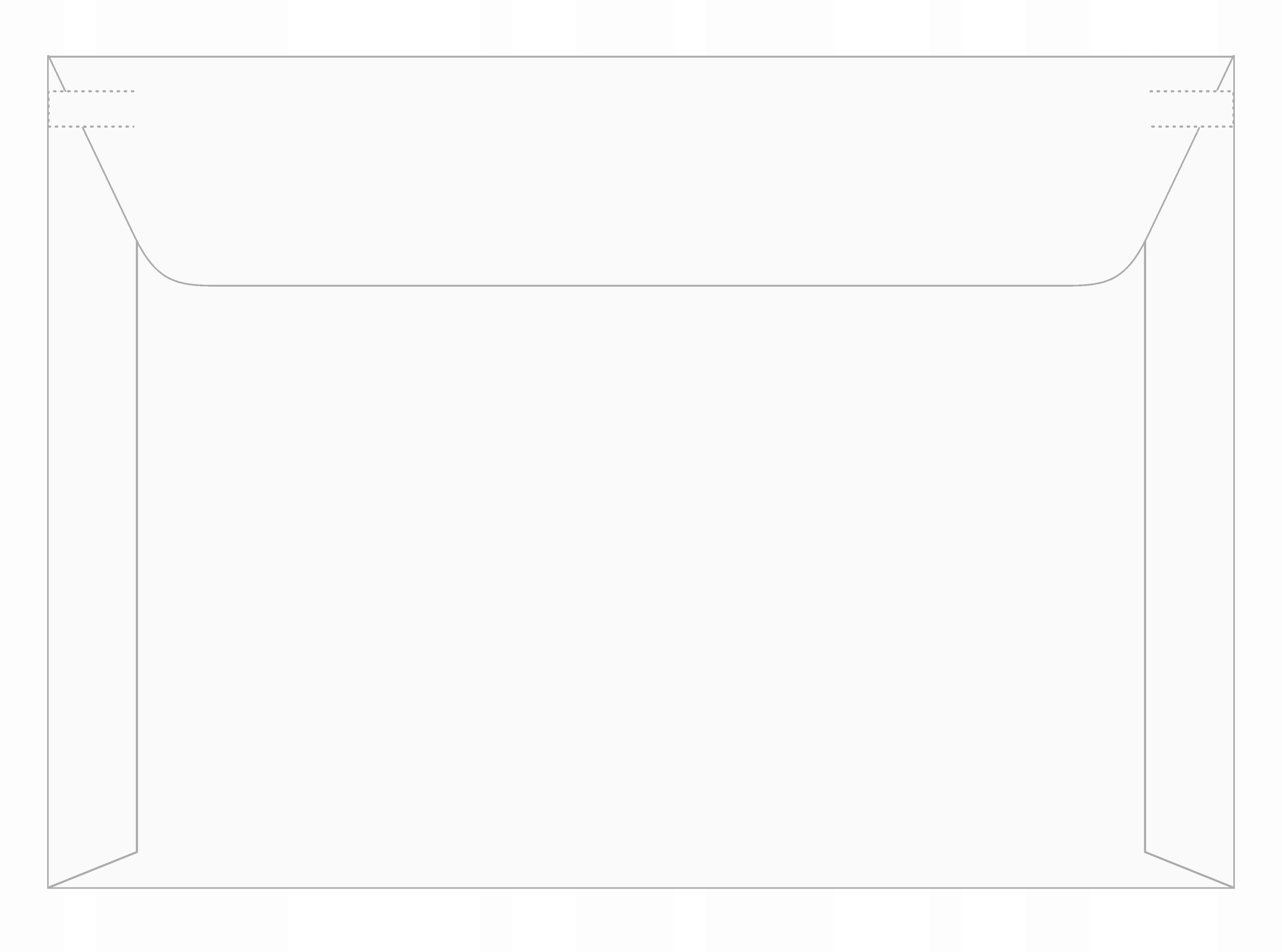Select the left dotted adhesive strip
Viewport: 1282px width, 952px height.
92,109
